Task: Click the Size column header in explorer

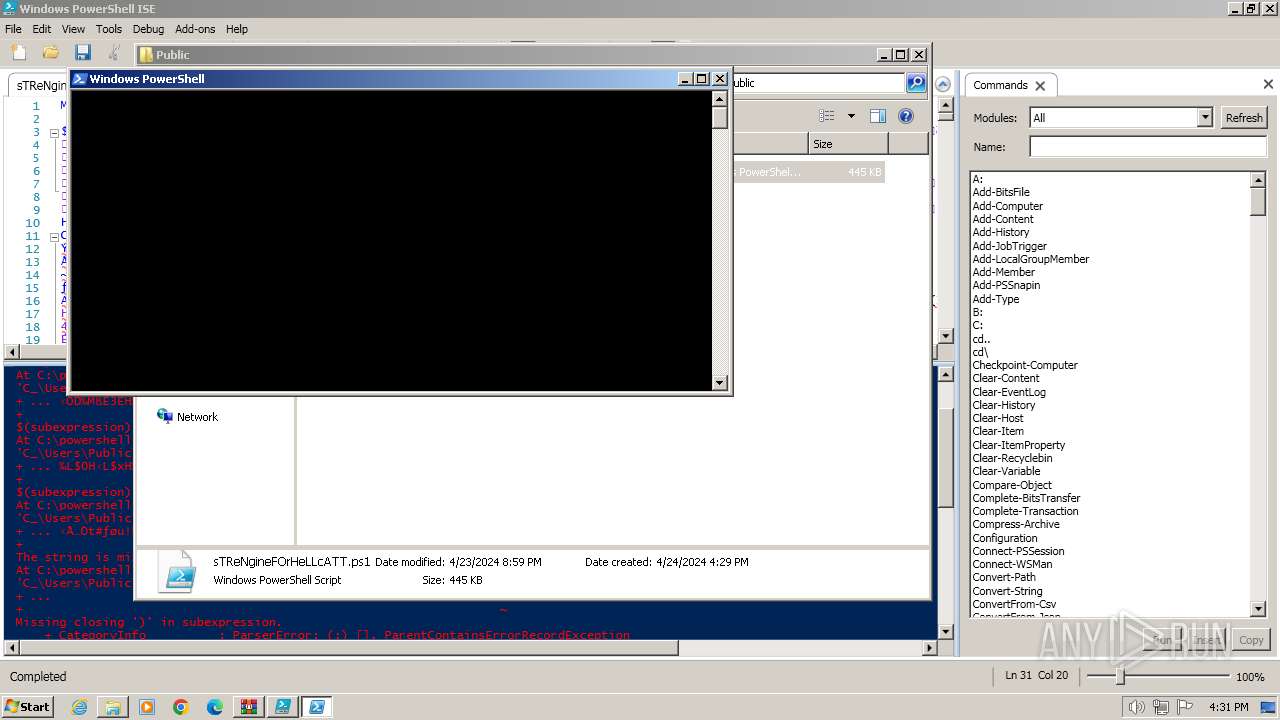Action: pyautogui.click(x=848, y=144)
